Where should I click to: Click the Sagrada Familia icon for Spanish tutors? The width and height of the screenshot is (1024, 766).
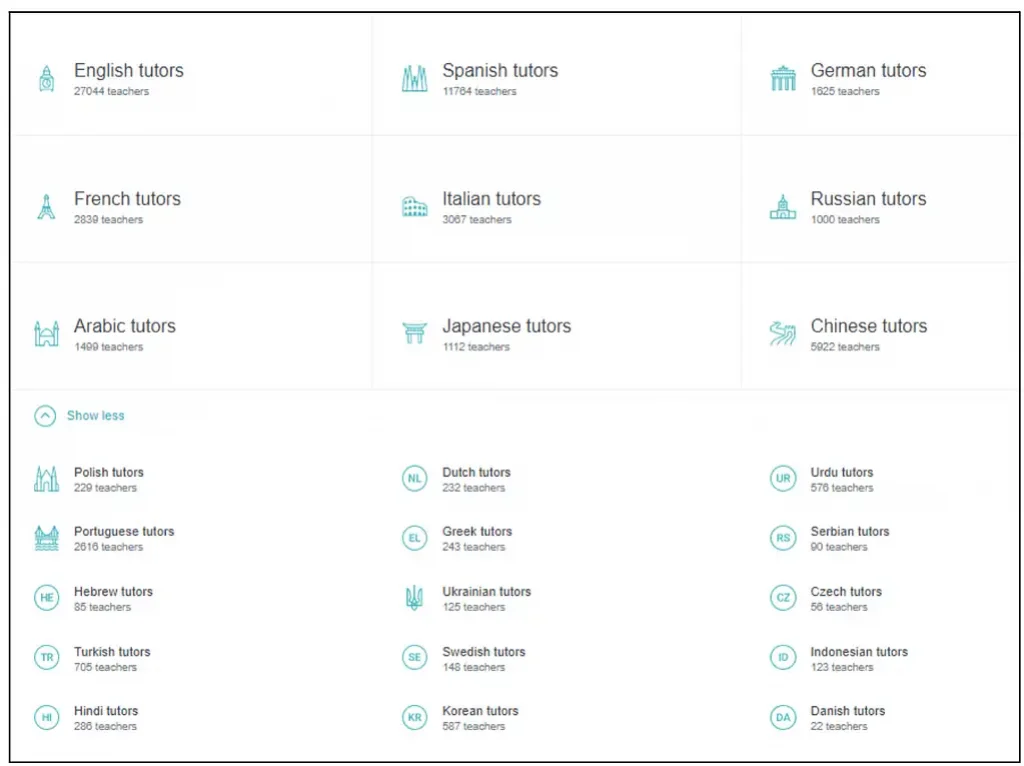tap(414, 79)
